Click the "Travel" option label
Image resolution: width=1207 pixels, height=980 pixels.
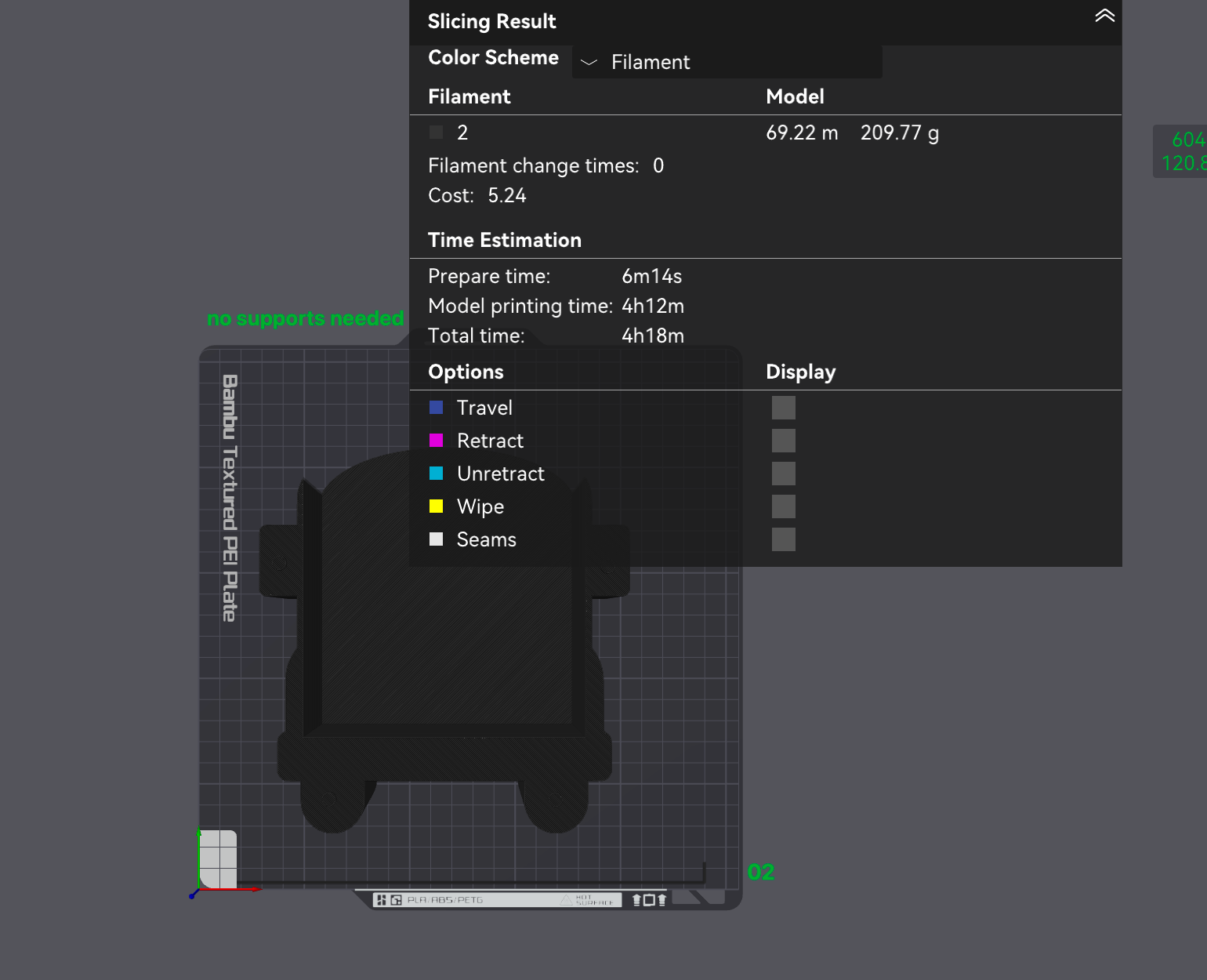point(484,408)
